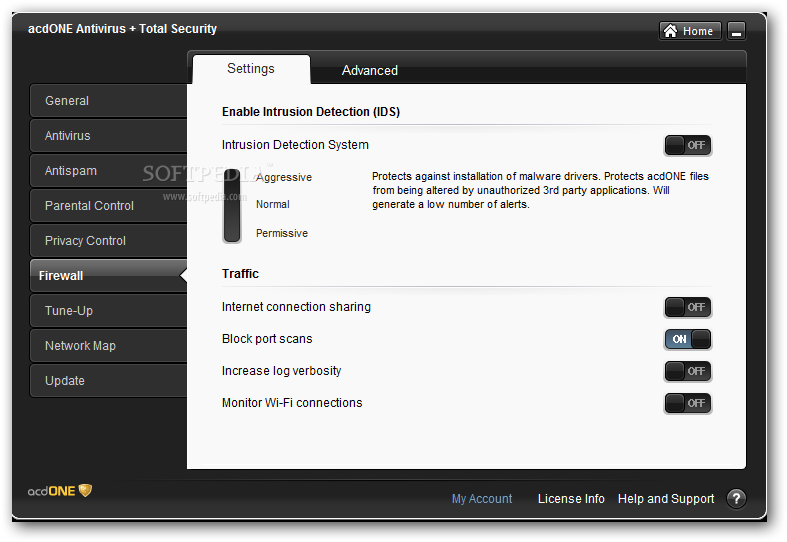Viewport: 787px width, 542px height.
Task: Click the Enable Intrusion Detection (IDS) heading
Action: tap(311, 111)
